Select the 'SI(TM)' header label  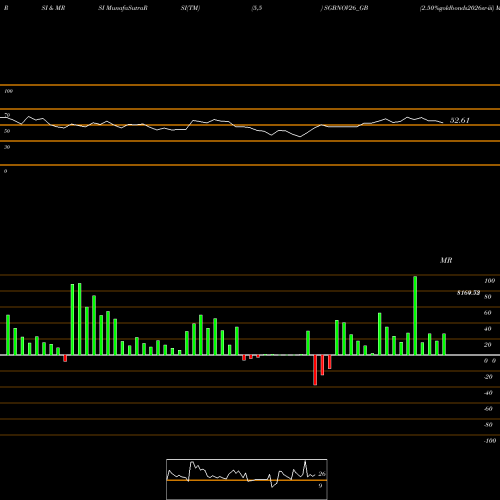190,8
